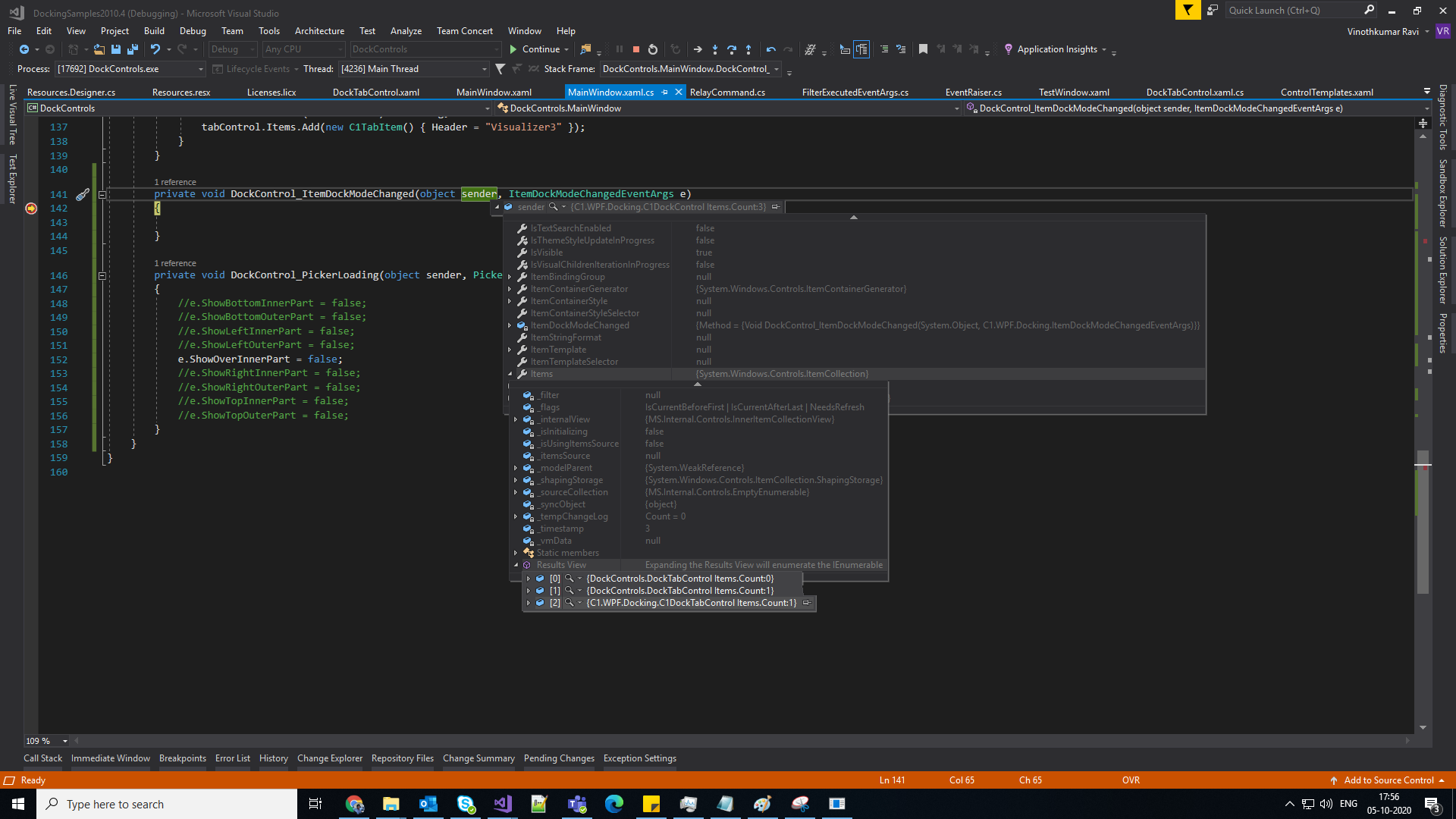Screen dimensions: 1456x819
Task: Open Chrome from the taskbar
Action: click(x=354, y=804)
